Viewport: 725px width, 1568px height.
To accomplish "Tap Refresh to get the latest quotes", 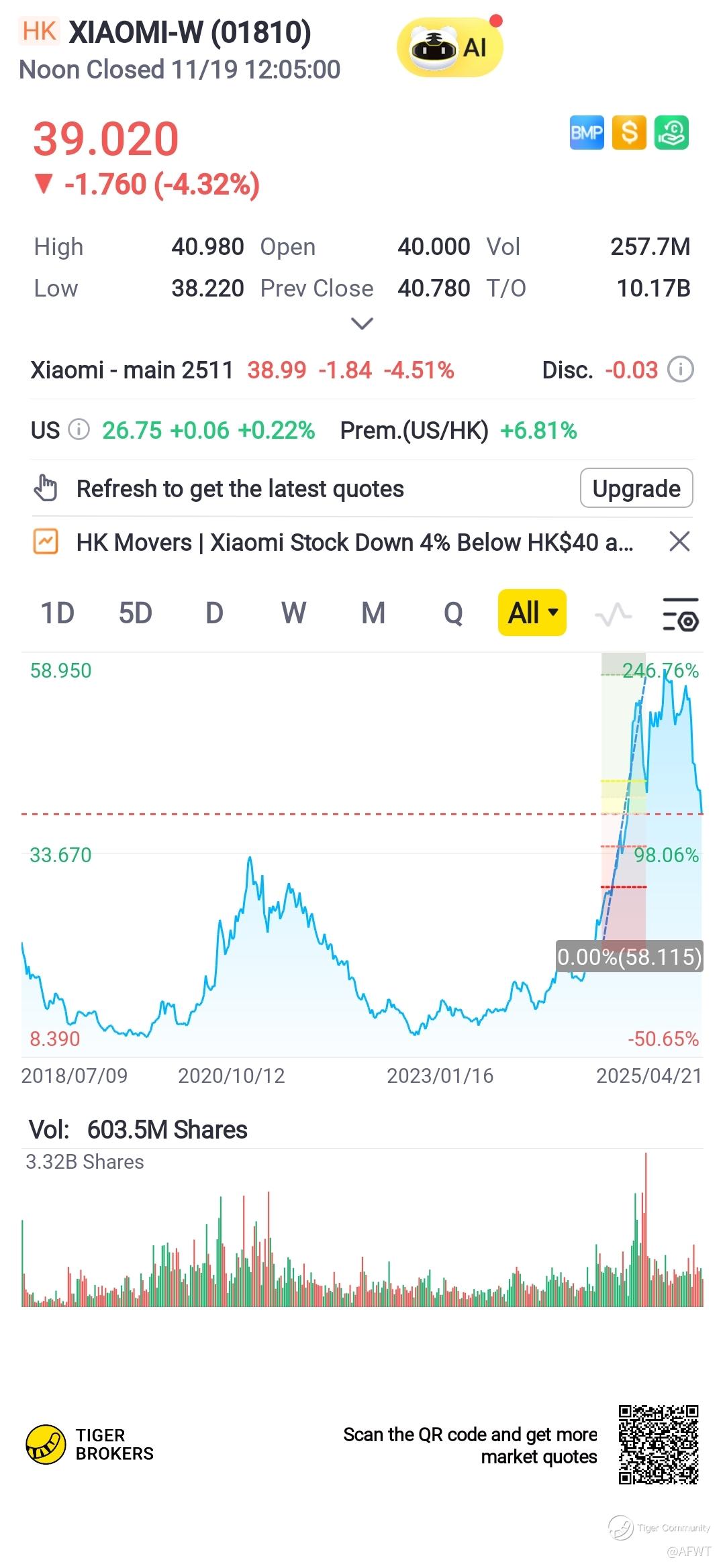I will coord(240,488).
